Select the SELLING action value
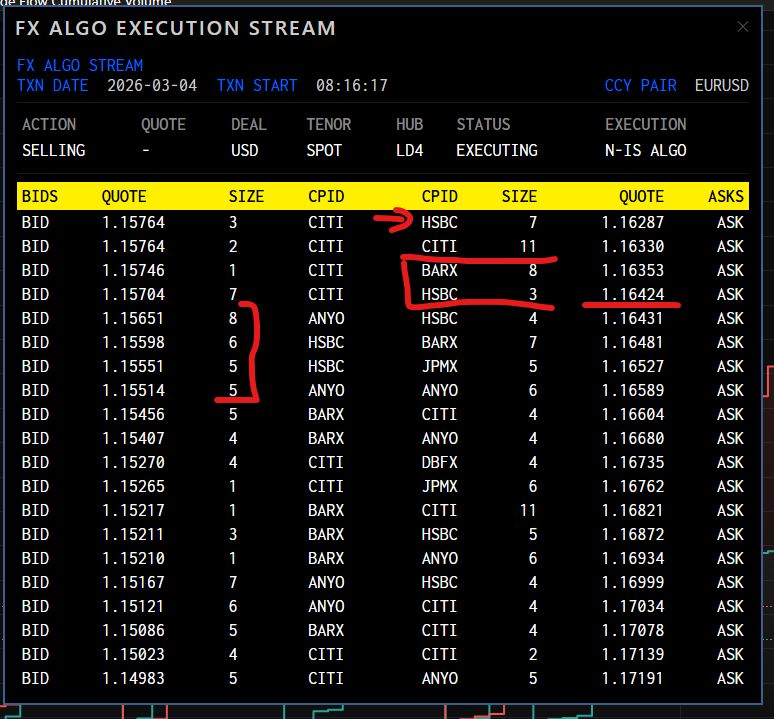774x719 pixels. [53, 150]
